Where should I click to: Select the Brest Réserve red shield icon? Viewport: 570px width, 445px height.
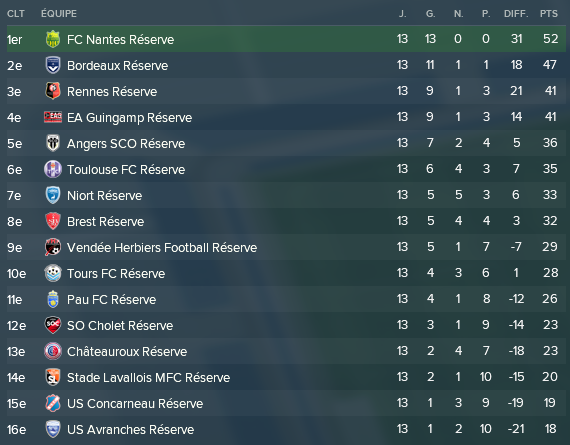pyautogui.click(x=53, y=221)
